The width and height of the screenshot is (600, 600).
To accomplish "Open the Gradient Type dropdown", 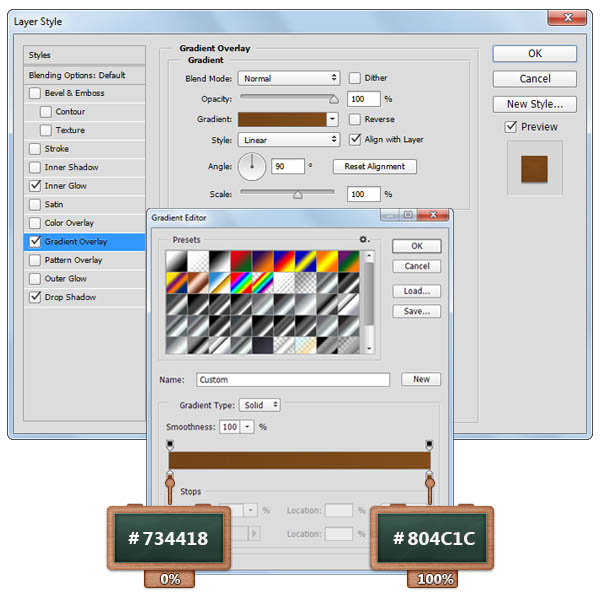I will pos(260,405).
